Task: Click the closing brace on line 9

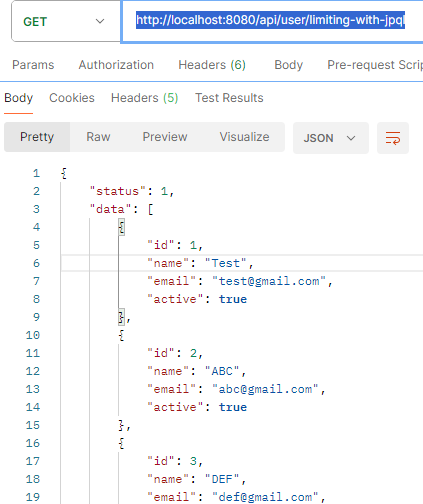Action: (x=121, y=317)
